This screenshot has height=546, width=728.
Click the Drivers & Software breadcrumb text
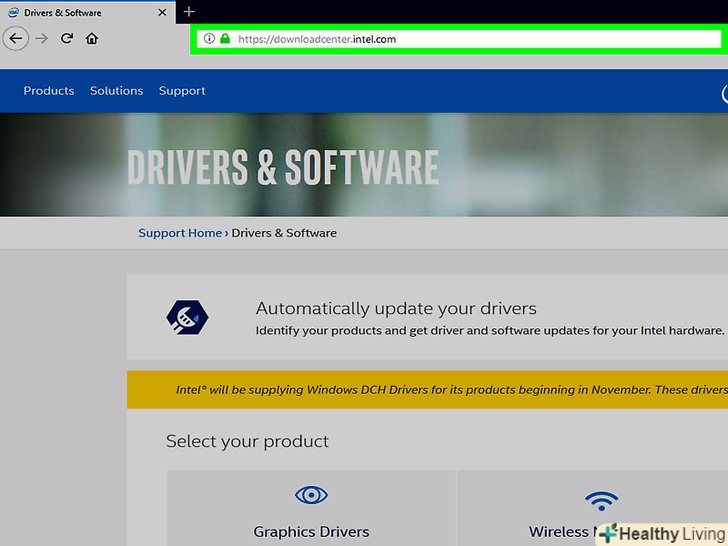284,233
